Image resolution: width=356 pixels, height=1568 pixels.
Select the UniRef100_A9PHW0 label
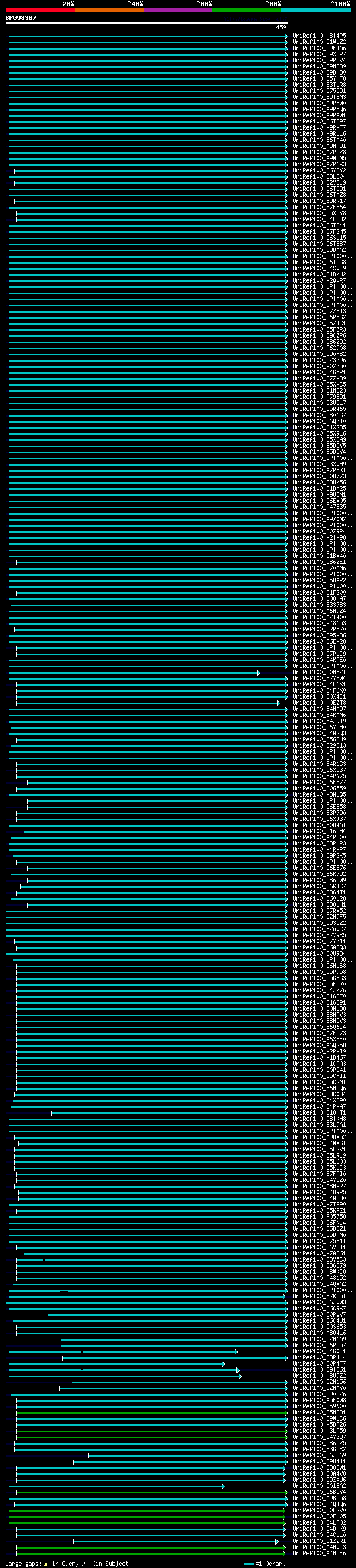pos(319,103)
